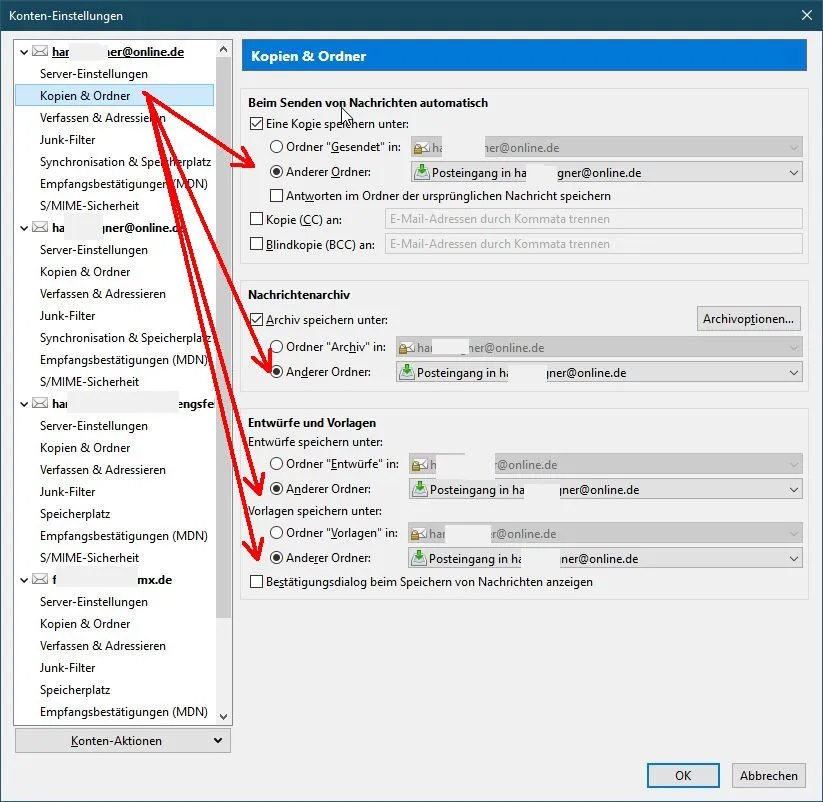The width and height of the screenshot is (823, 802).
Task: Open 'Junk-Filter' of first account
Action: tap(68, 140)
